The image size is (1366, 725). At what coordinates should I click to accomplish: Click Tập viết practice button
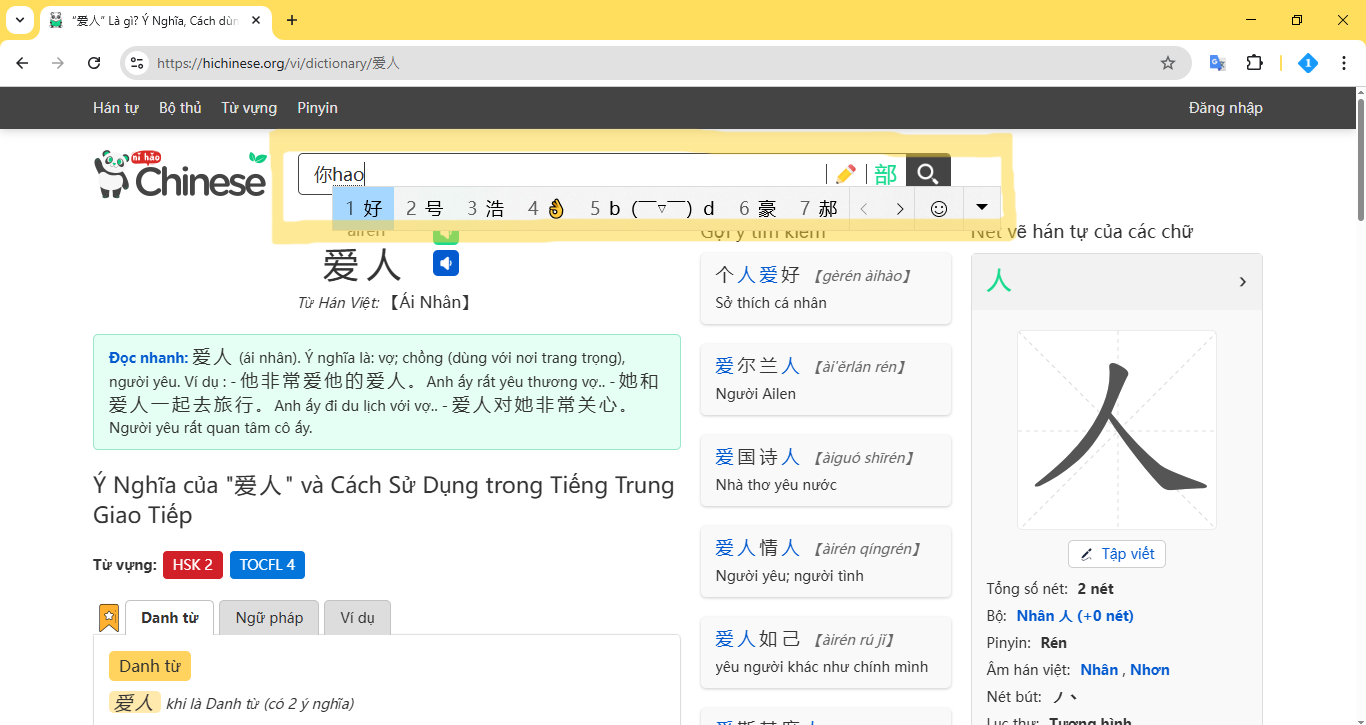1117,554
